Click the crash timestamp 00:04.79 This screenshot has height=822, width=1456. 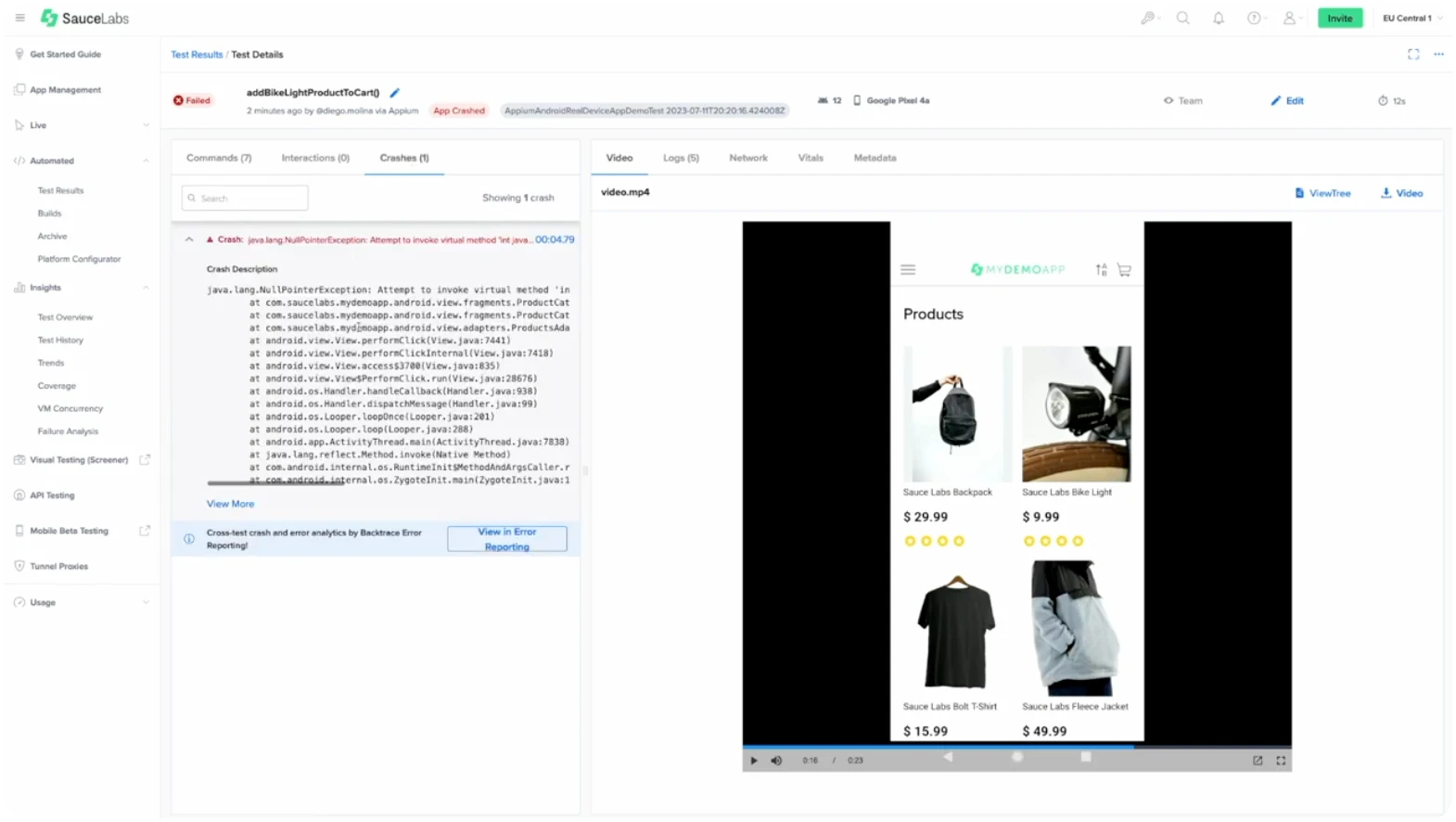click(x=555, y=239)
